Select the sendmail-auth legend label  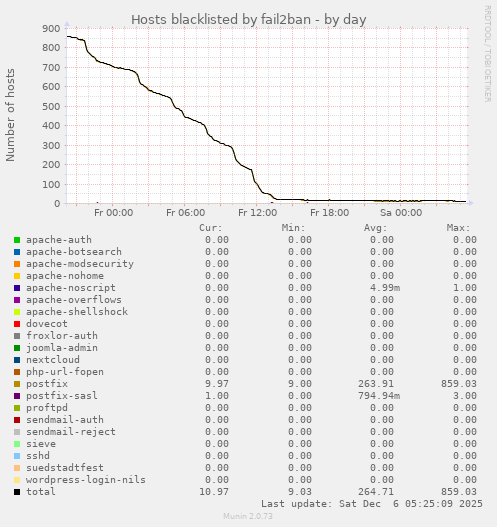coord(65,420)
